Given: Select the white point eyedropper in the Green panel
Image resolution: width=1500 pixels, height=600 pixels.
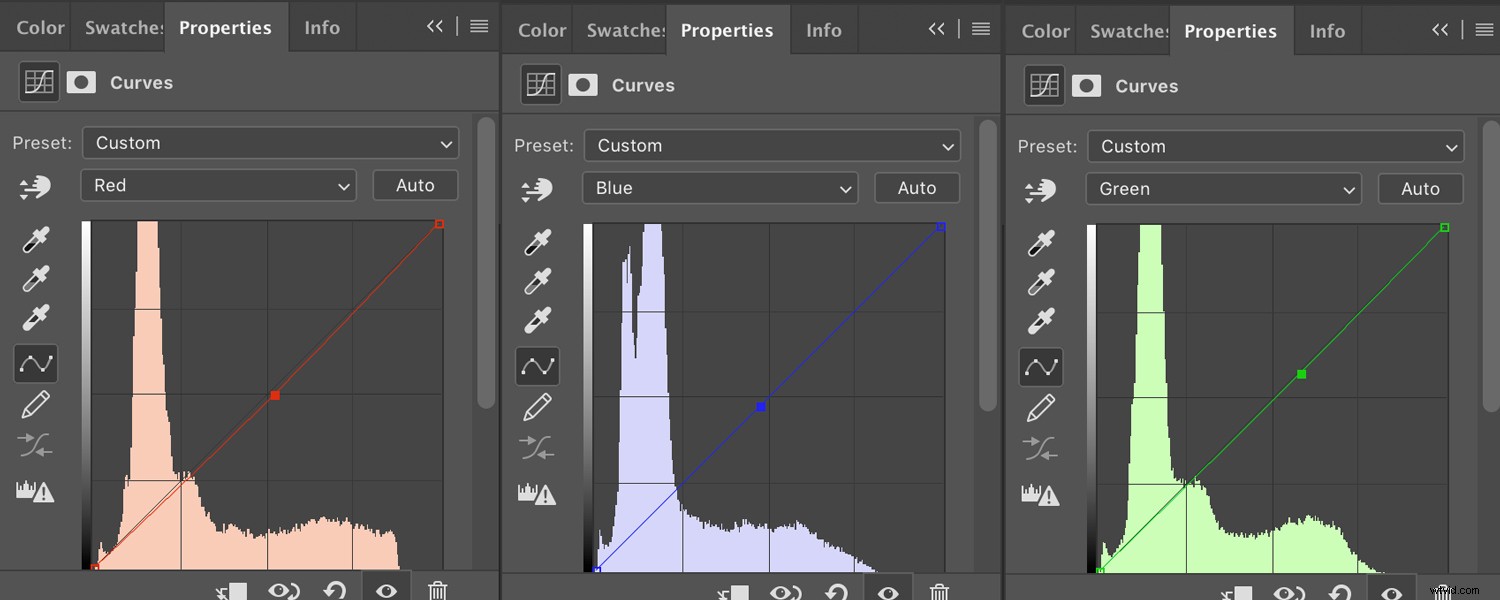Looking at the screenshot, I should pos(1041,319).
